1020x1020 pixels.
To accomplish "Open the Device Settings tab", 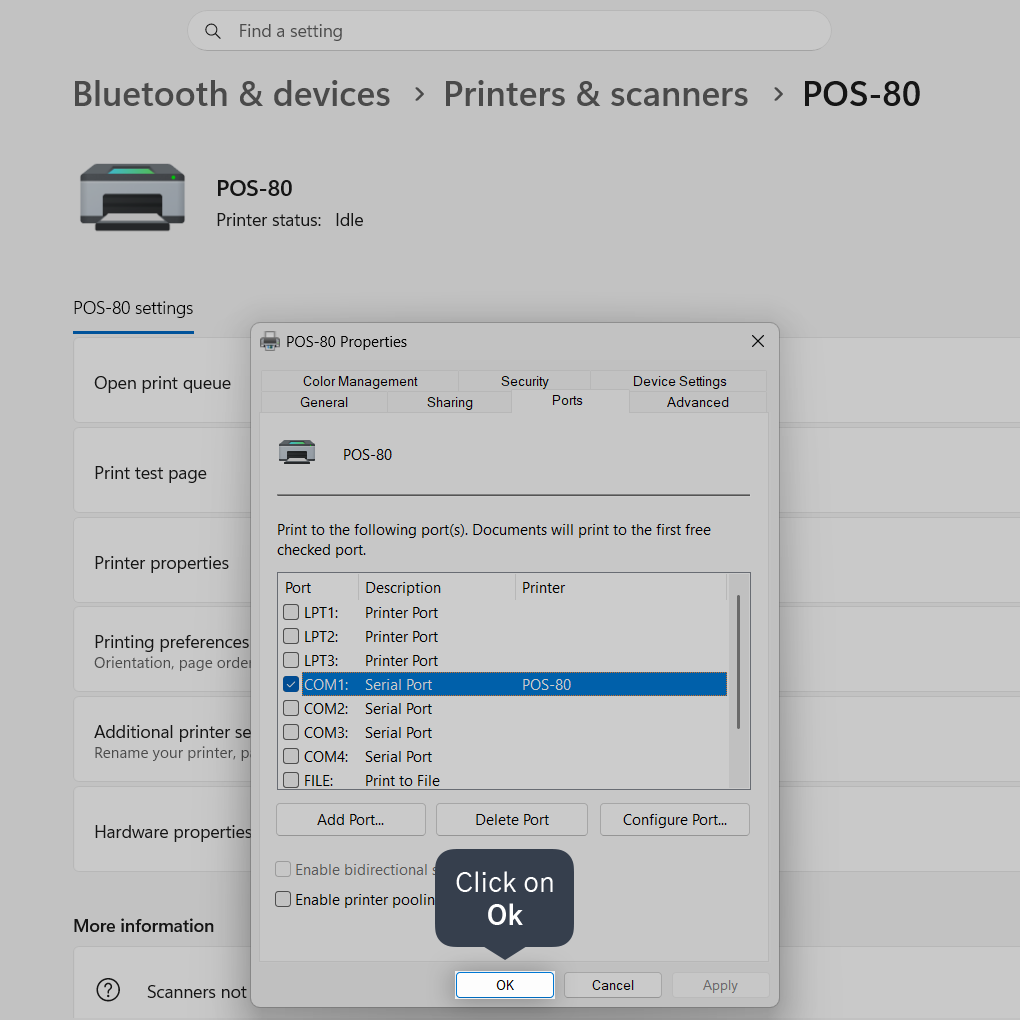I will point(679,381).
